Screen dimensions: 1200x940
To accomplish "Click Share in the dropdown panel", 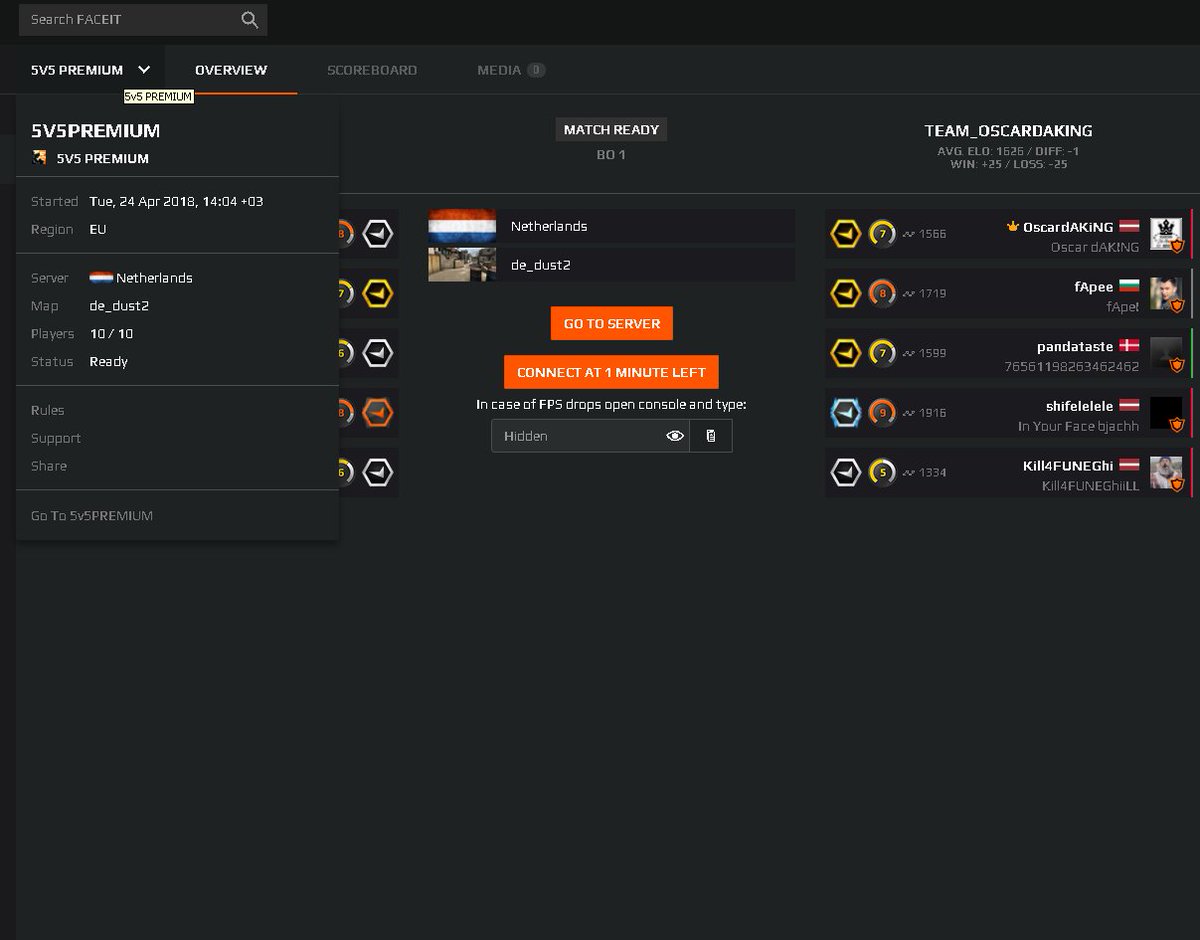I will point(49,466).
